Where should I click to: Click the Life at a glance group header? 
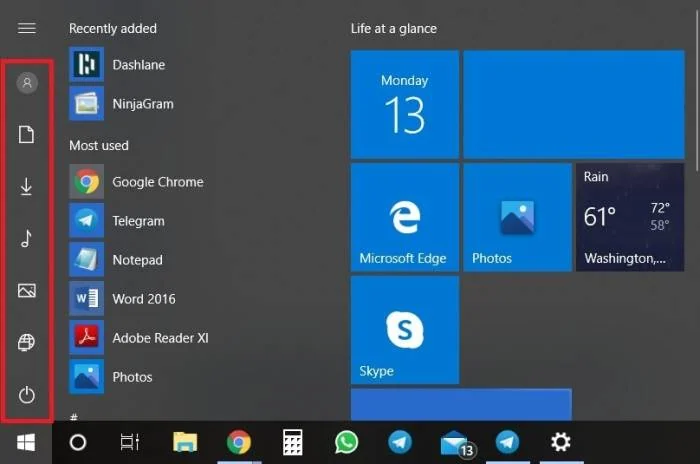394,29
